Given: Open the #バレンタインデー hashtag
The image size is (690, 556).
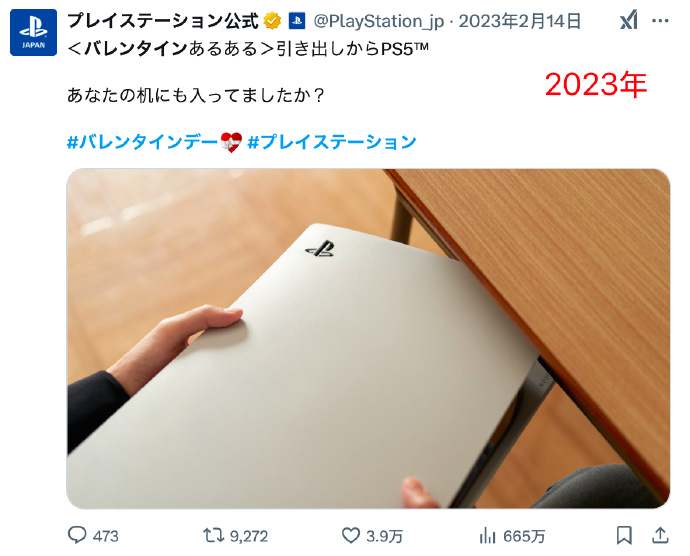Looking at the screenshot, I should click(x=154, y=142).
